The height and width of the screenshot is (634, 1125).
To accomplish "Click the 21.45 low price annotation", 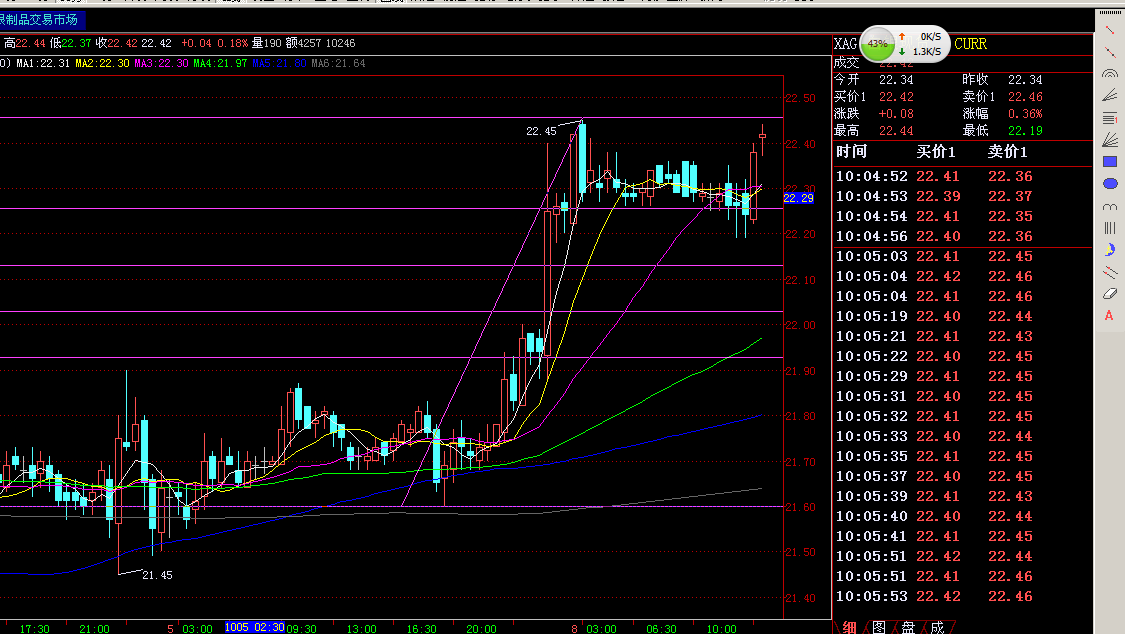I will tap(157, 575).
